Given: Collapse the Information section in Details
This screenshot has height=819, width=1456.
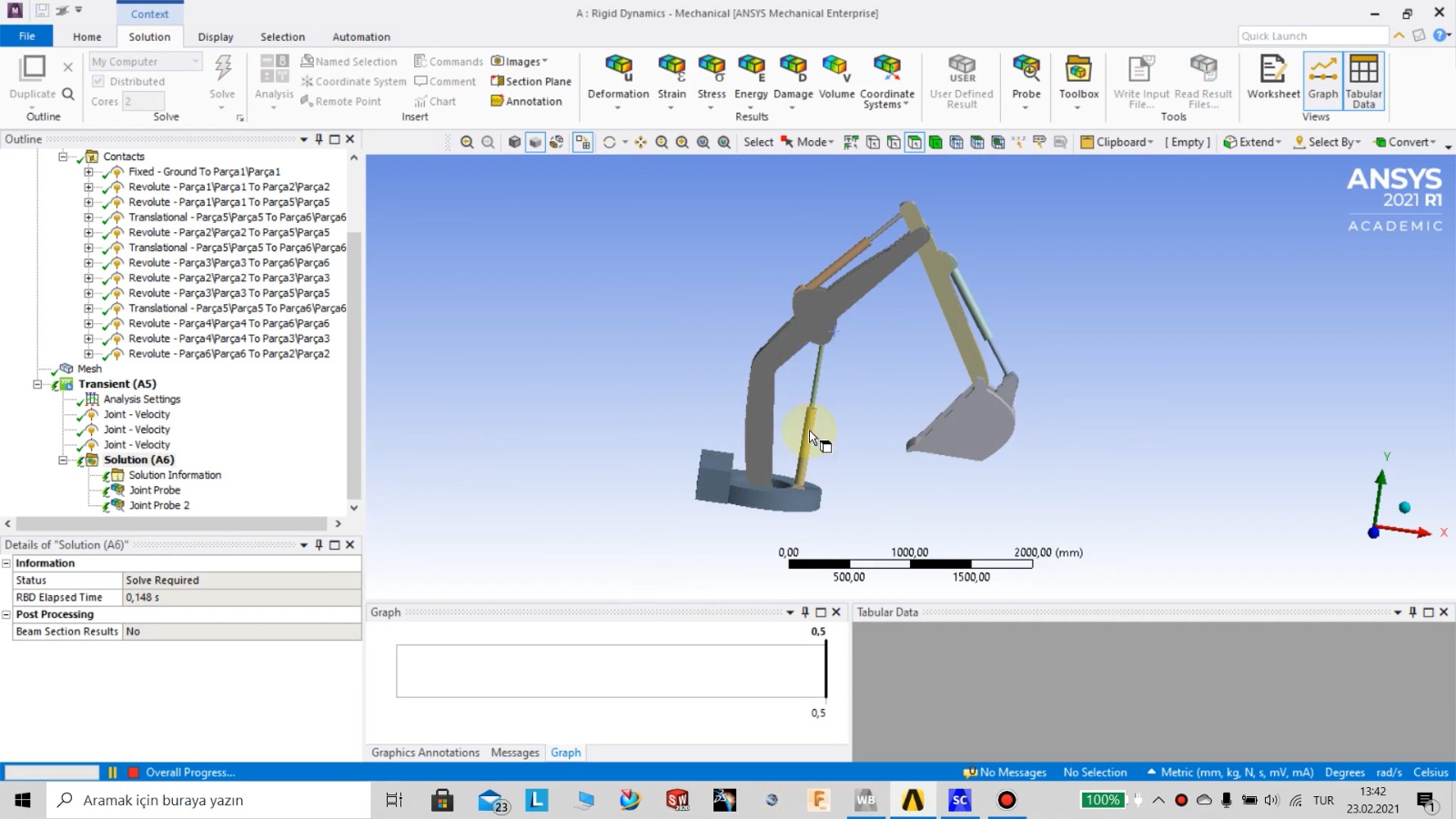Looking at the screenshot, I should 6,563.
